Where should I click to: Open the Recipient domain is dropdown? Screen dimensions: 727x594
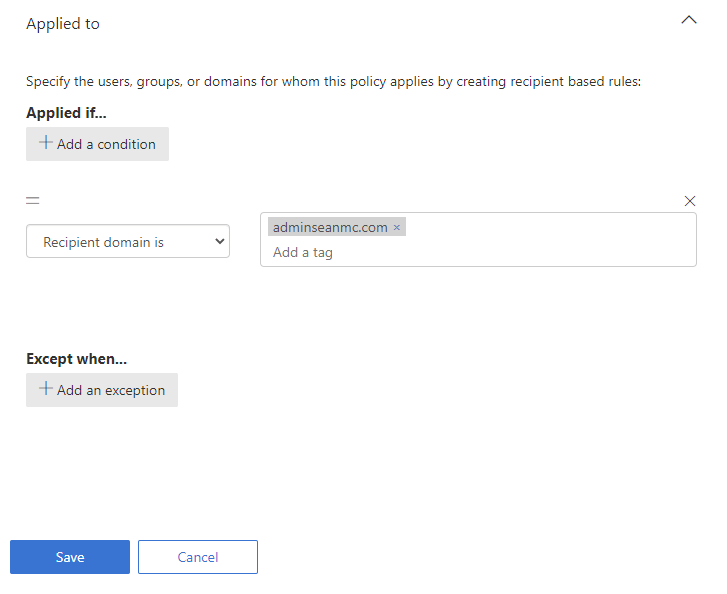127,242
